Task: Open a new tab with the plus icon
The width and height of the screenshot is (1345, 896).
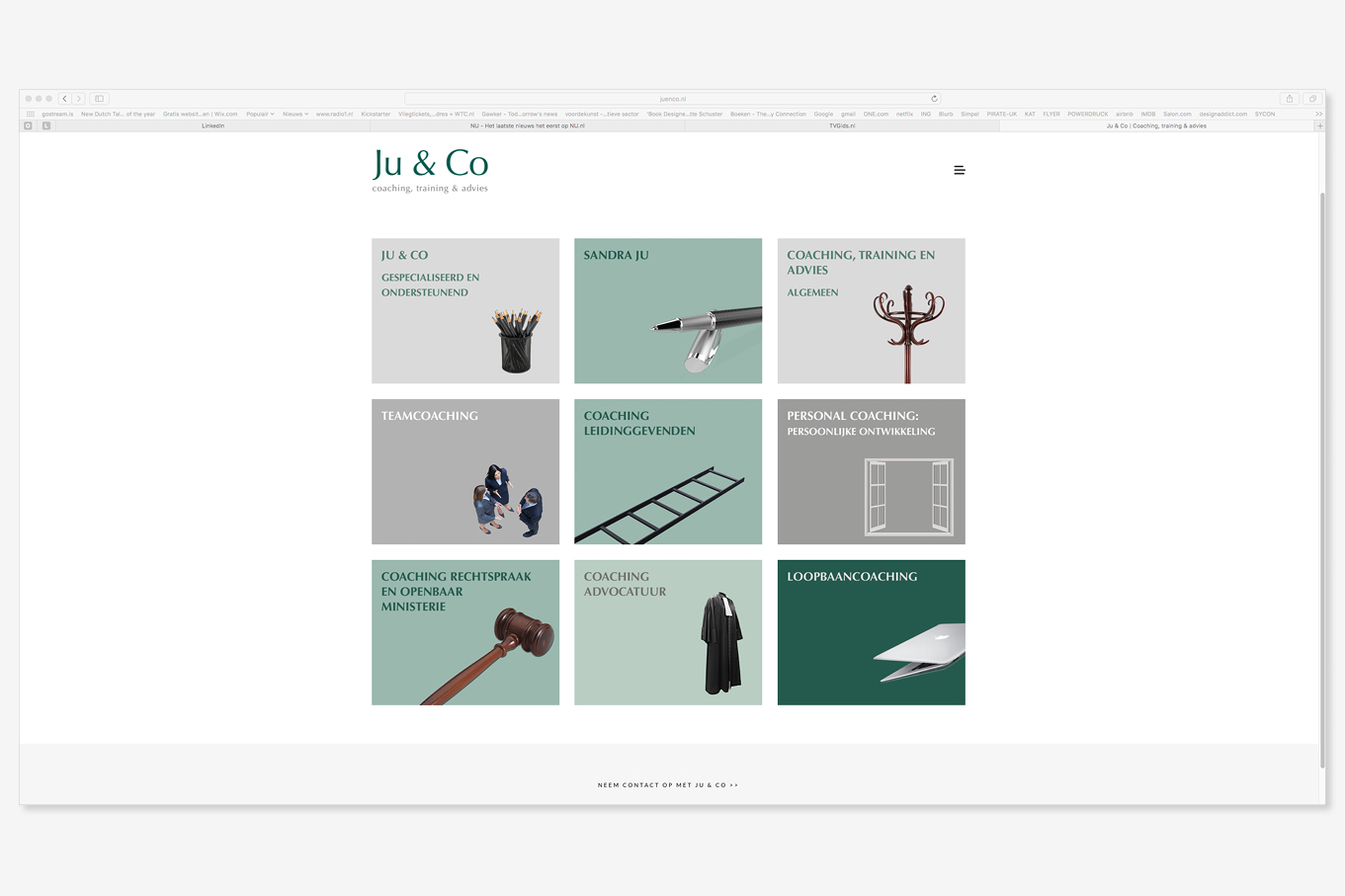Action: pos(1319,126)
